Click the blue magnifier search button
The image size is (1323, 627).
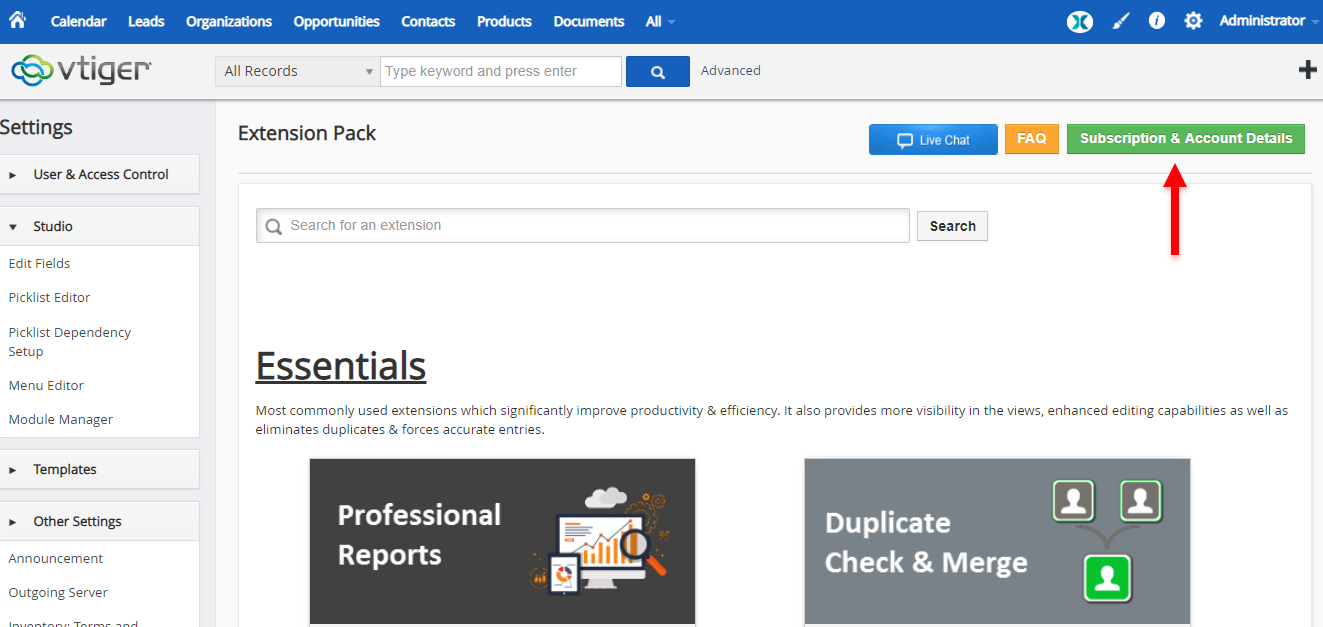658,72
